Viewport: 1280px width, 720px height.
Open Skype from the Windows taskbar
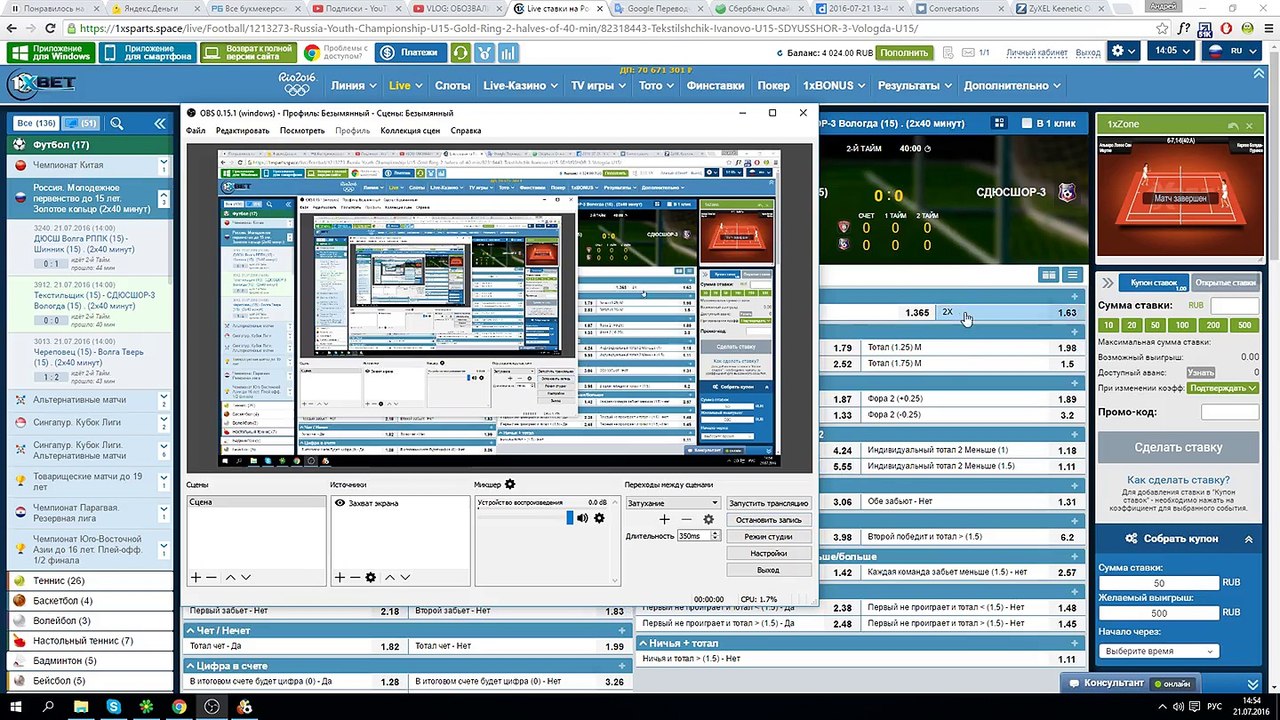click(x=114, y=707)
